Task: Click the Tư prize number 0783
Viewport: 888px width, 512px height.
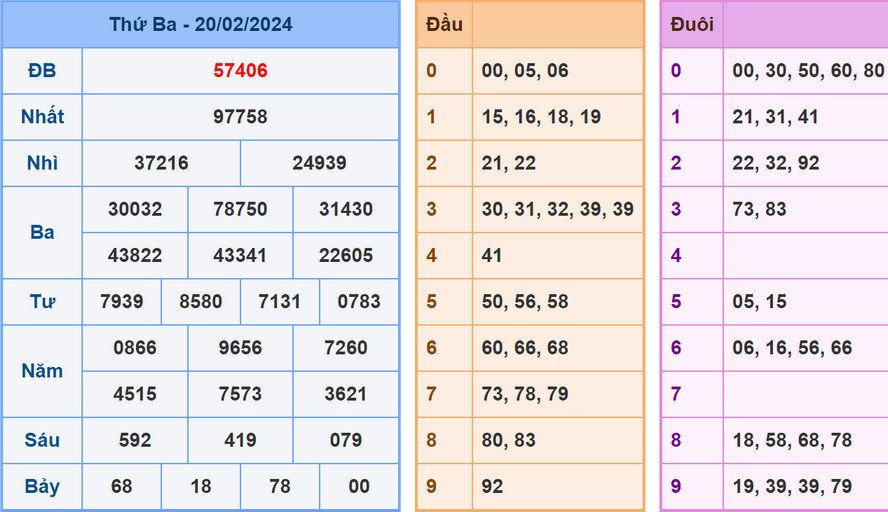Action: click(x=359, y=301)
